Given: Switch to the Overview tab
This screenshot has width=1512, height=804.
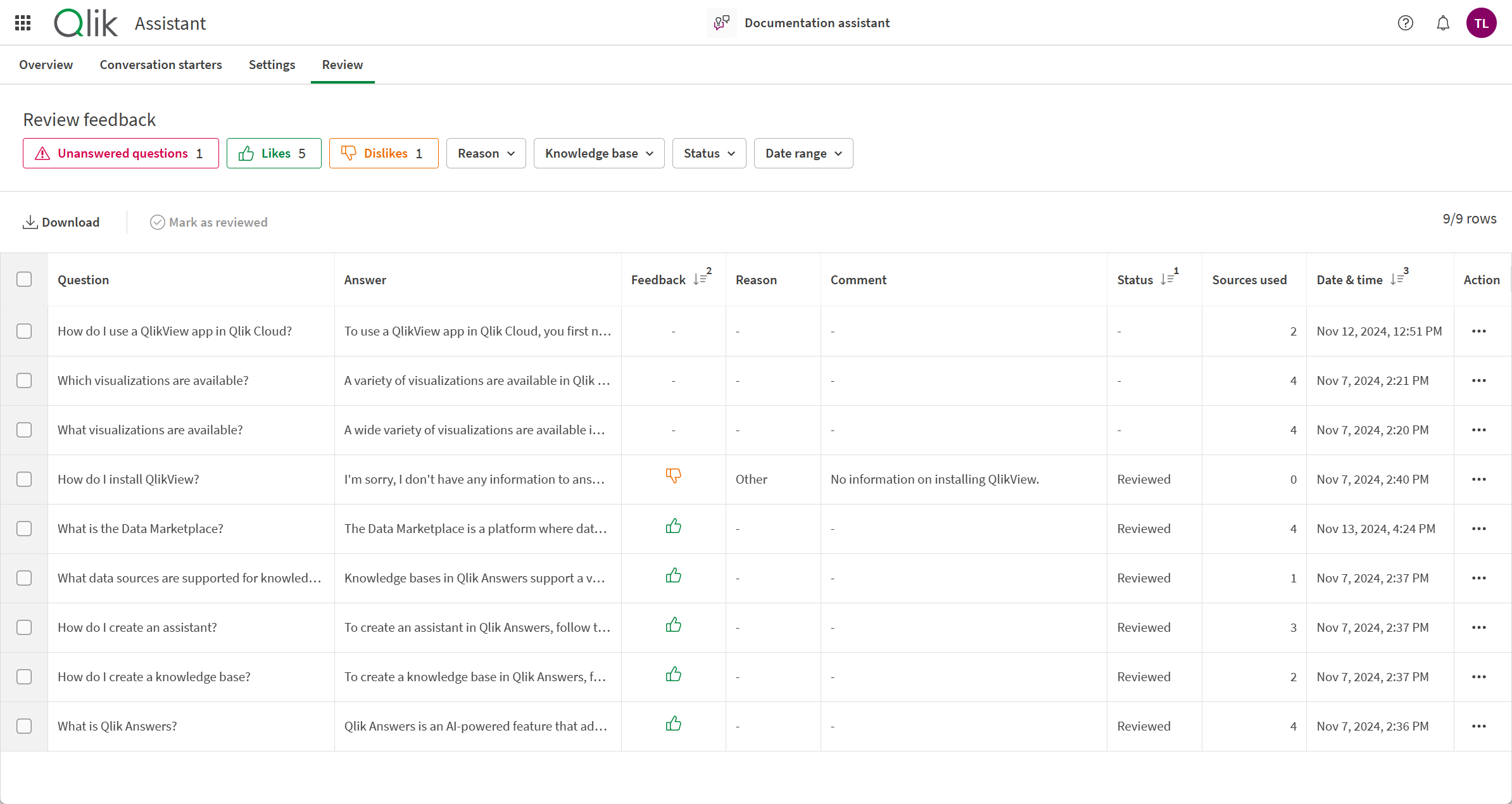Looking at the screenshot, I should tap(47, 64).
